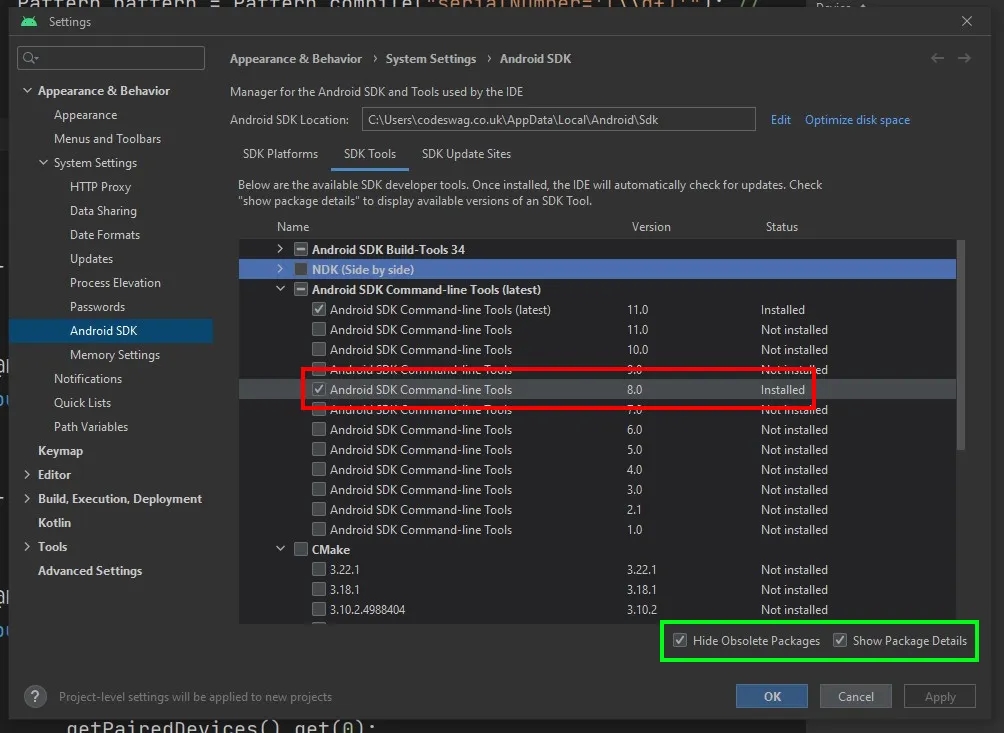
Task: Select Updates in System Settings
Action: (92, 259)
